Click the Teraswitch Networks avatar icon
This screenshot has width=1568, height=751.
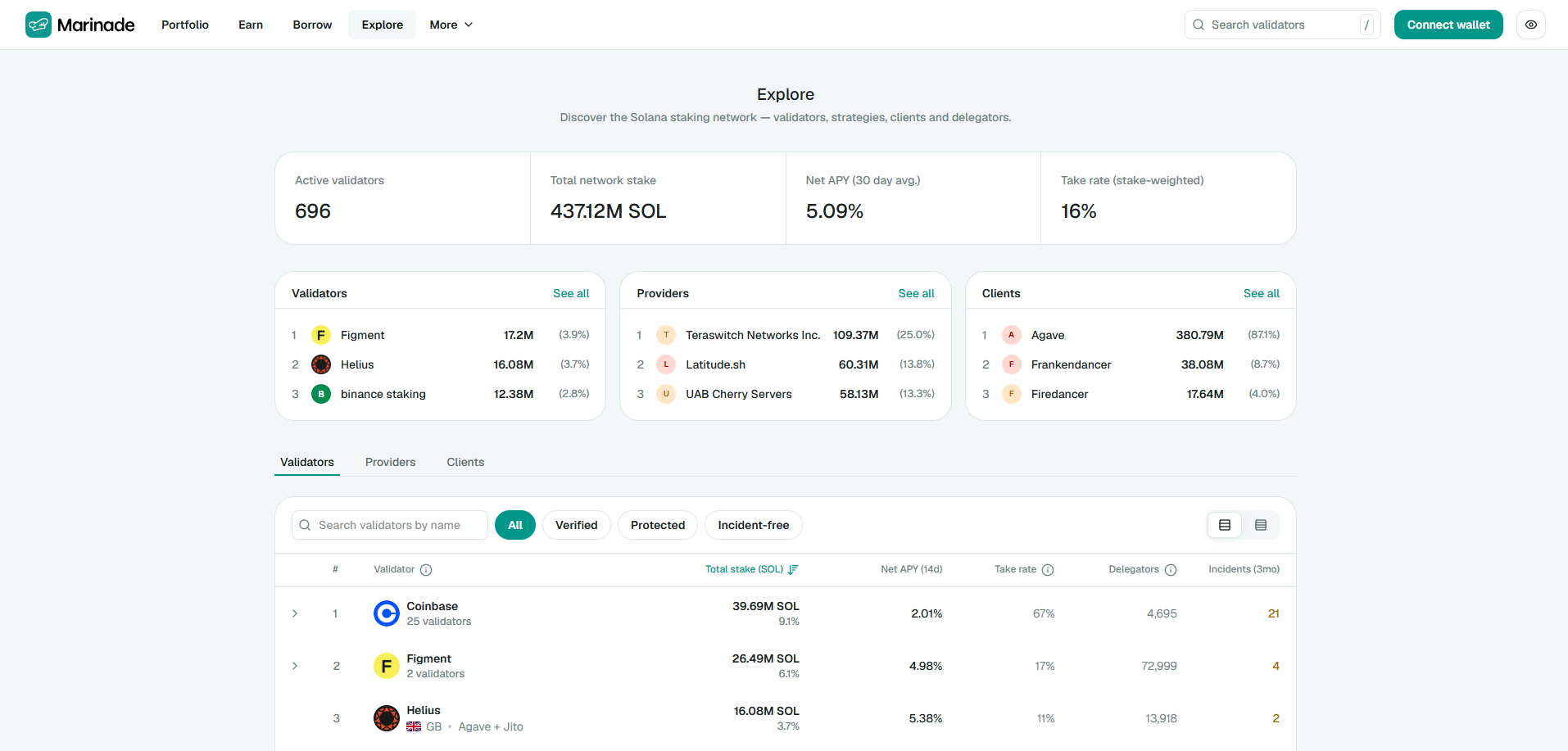point(666,335)
